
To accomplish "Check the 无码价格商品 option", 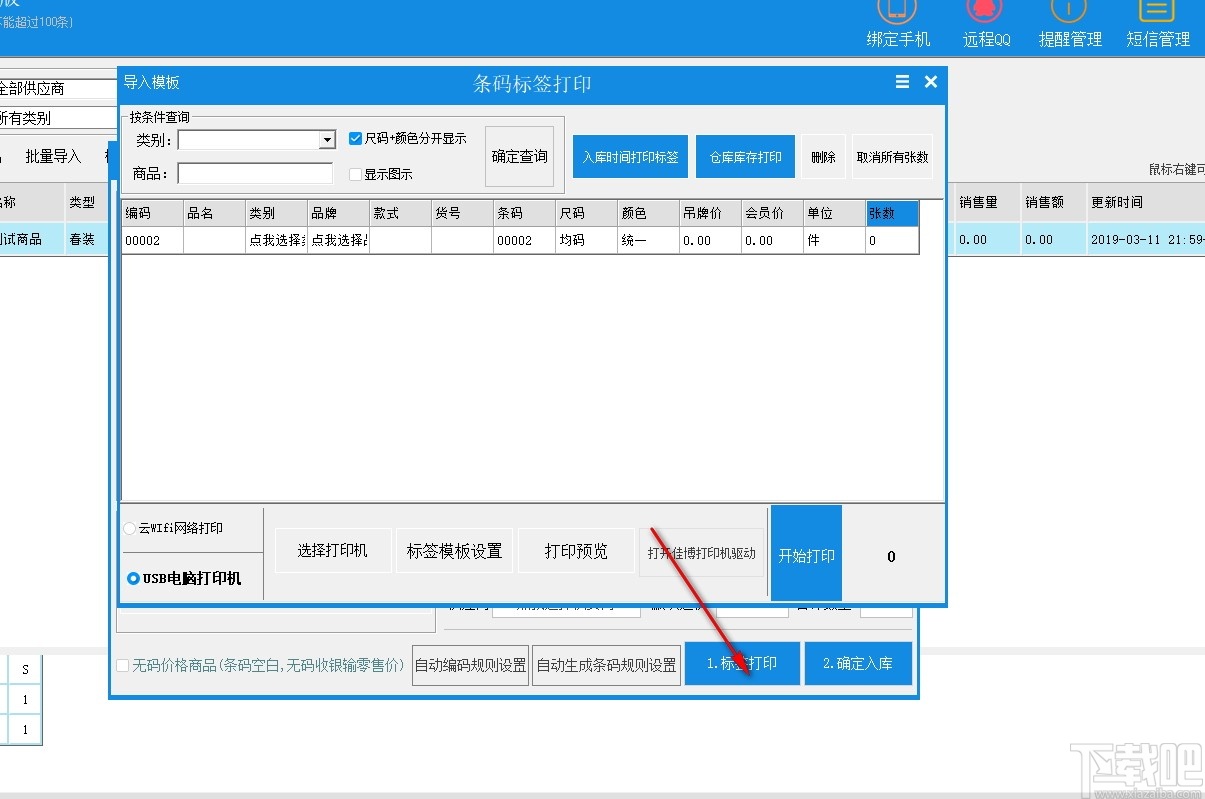I will [x=123, y=664].
